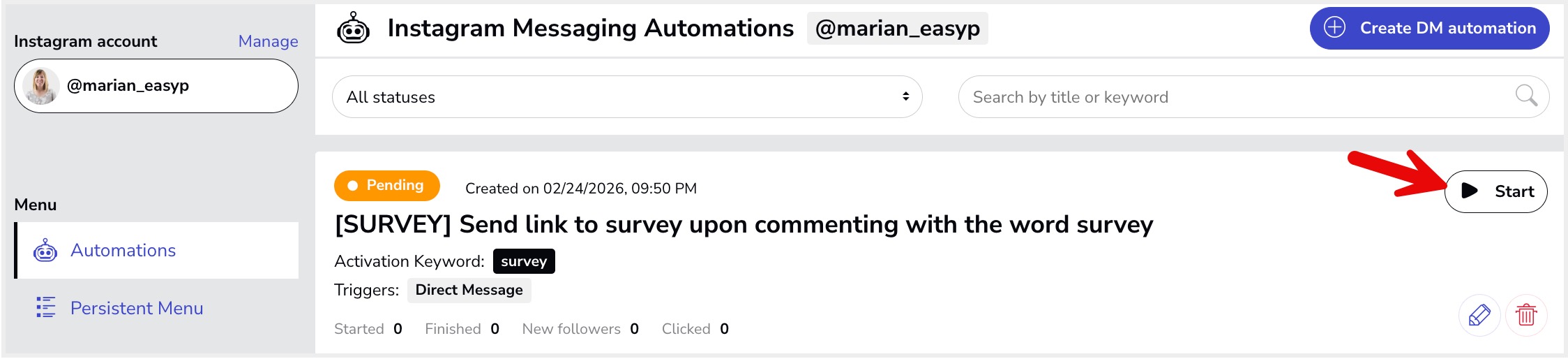The height and width of the screenshot is (359, 1568).
Task: Delete the survey automation with the trash icon
Action: pos(1526,316)
